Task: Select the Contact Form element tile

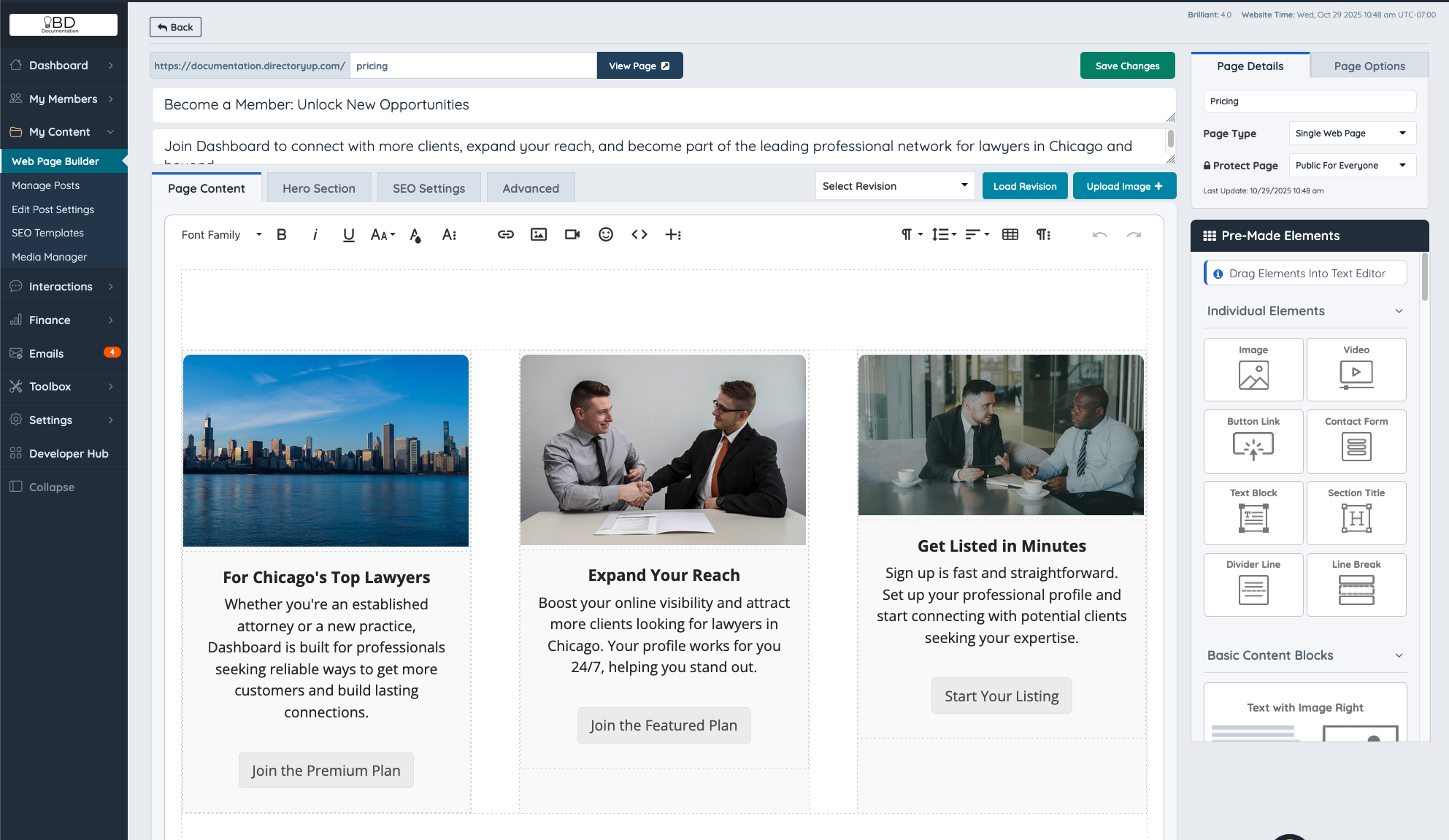Action: point(1356,441)
